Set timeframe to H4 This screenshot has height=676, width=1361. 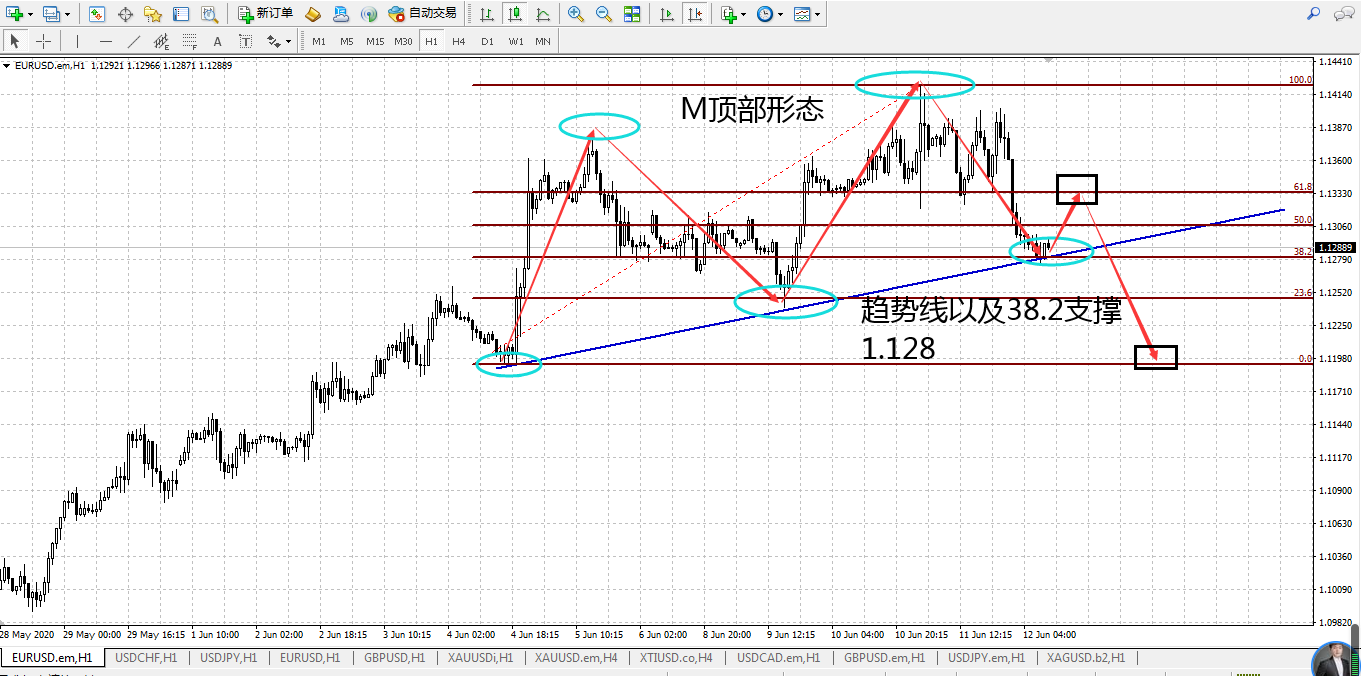coord(459,41)
